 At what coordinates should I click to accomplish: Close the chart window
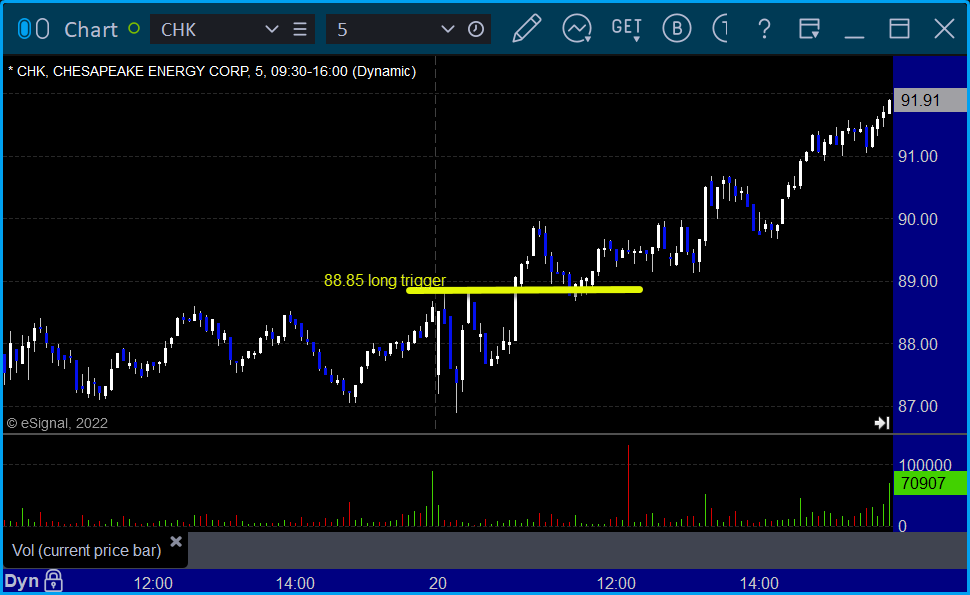click(944, 28)
